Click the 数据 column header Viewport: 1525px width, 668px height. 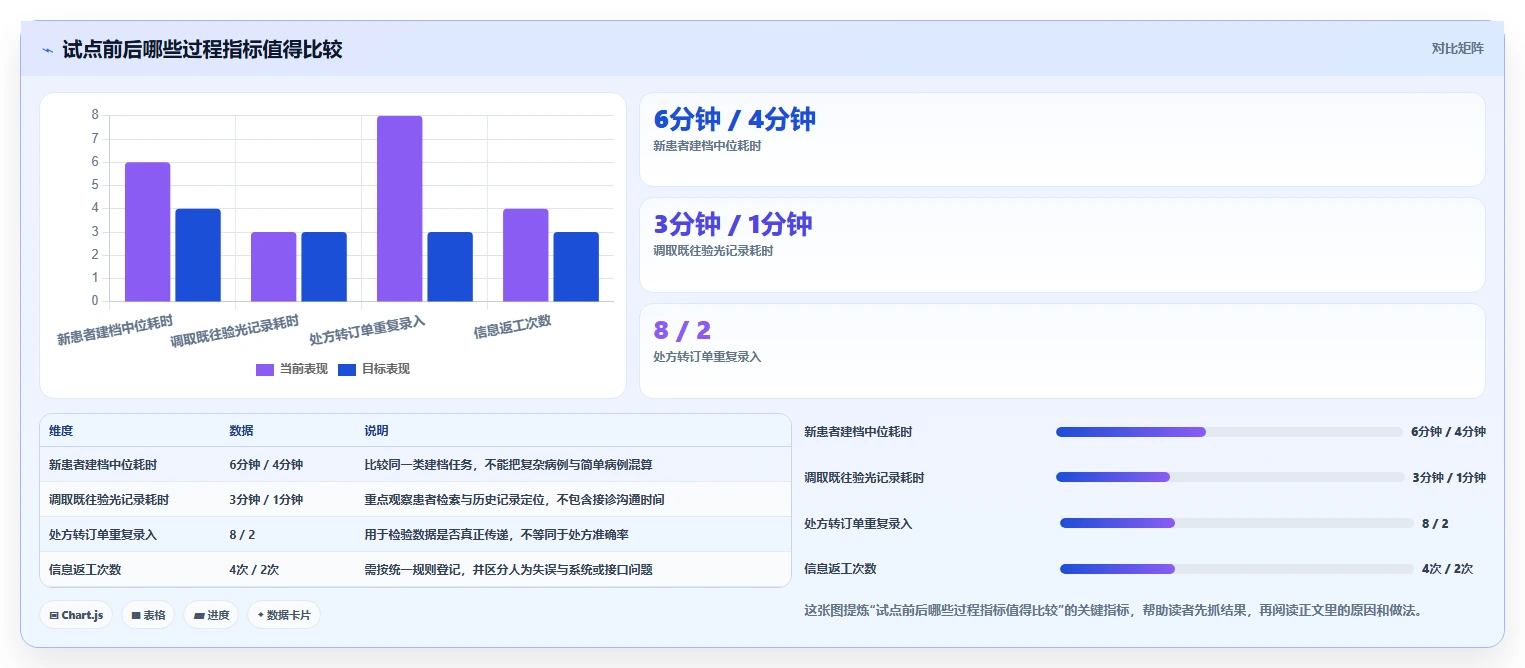[x=241, y=431]
